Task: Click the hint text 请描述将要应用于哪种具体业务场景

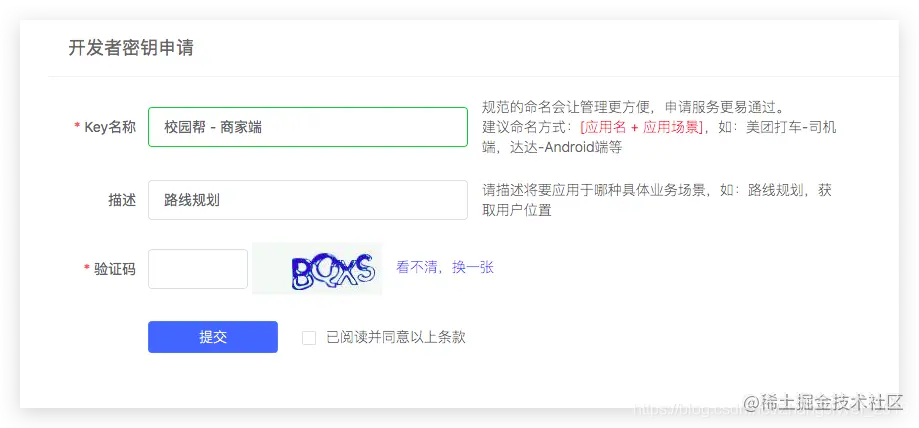Action: [594, 191]
